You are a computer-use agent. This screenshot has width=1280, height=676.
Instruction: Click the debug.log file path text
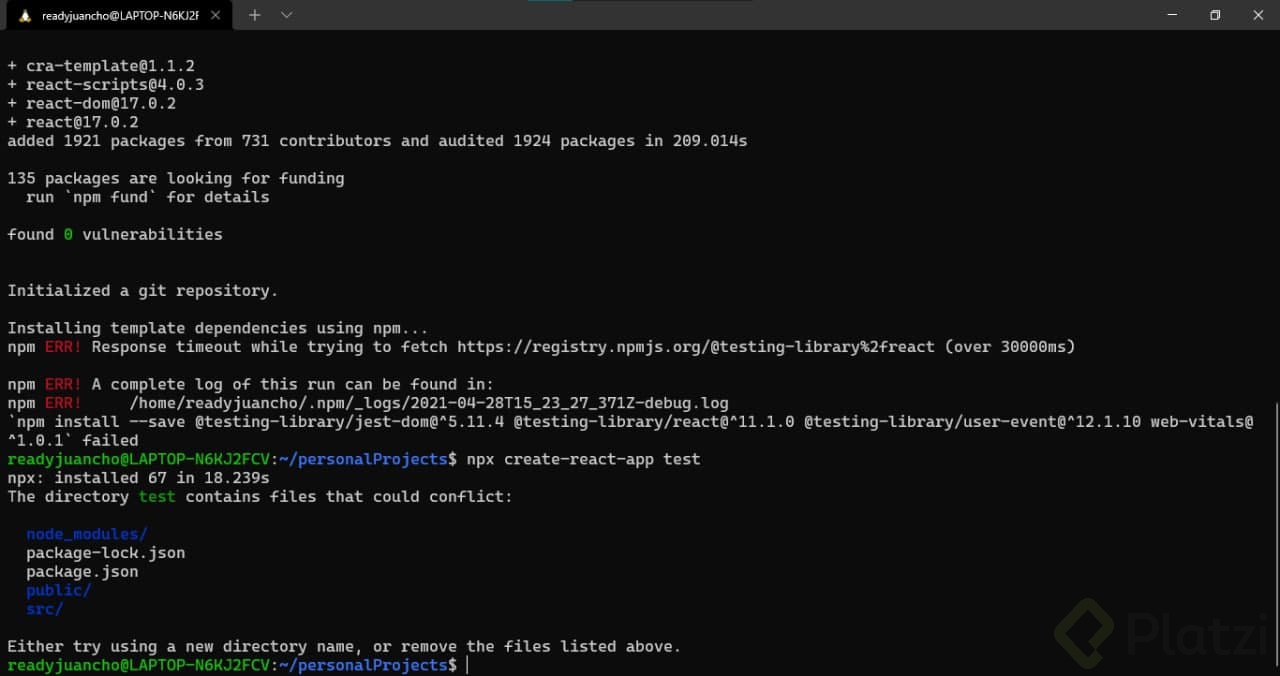429,403
